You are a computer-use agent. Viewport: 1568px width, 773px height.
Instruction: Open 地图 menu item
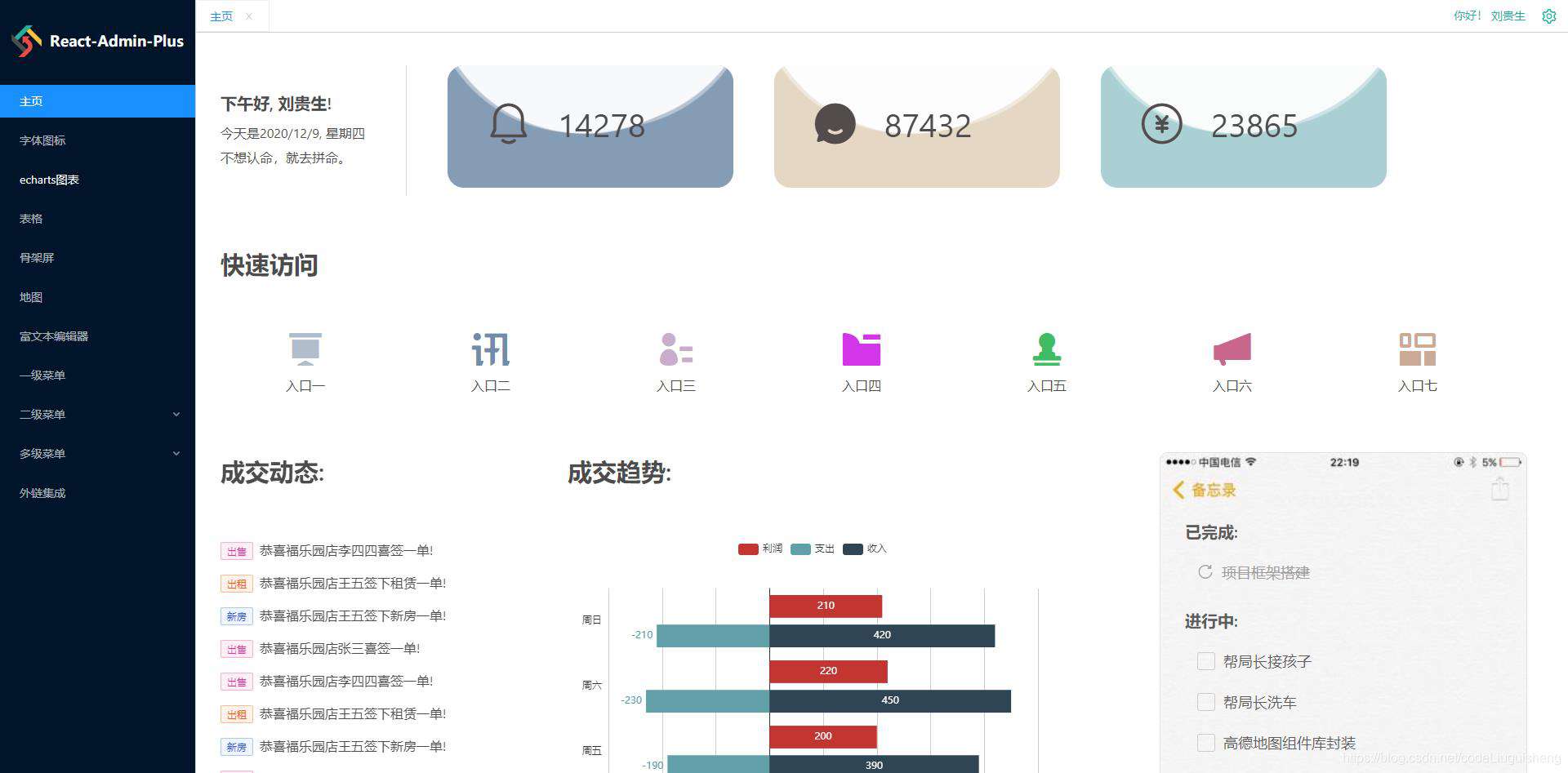97,297
